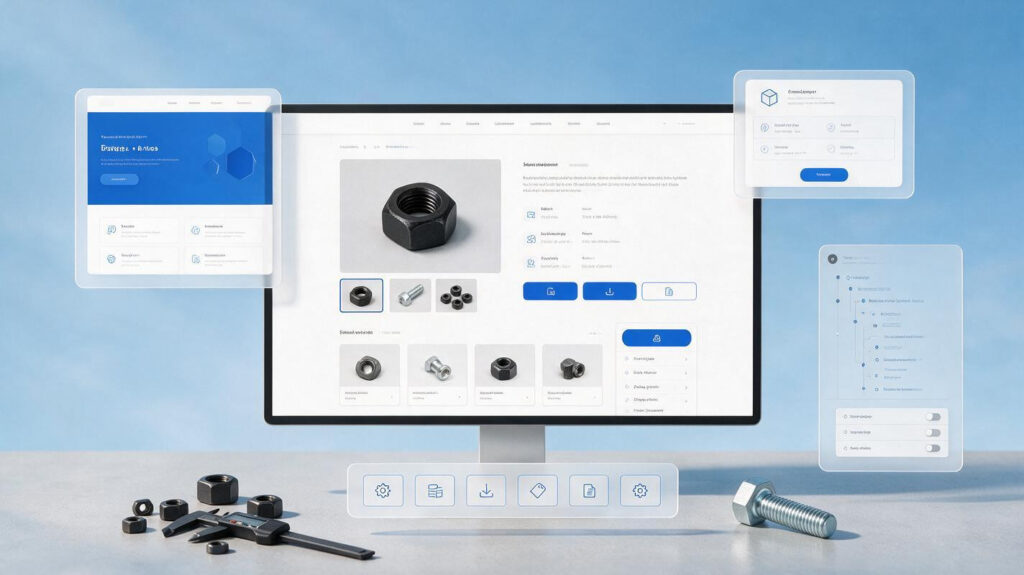Toggle the top switch in the right tree panel
This screenshot has width=1024, height=575.
point(933,416)
